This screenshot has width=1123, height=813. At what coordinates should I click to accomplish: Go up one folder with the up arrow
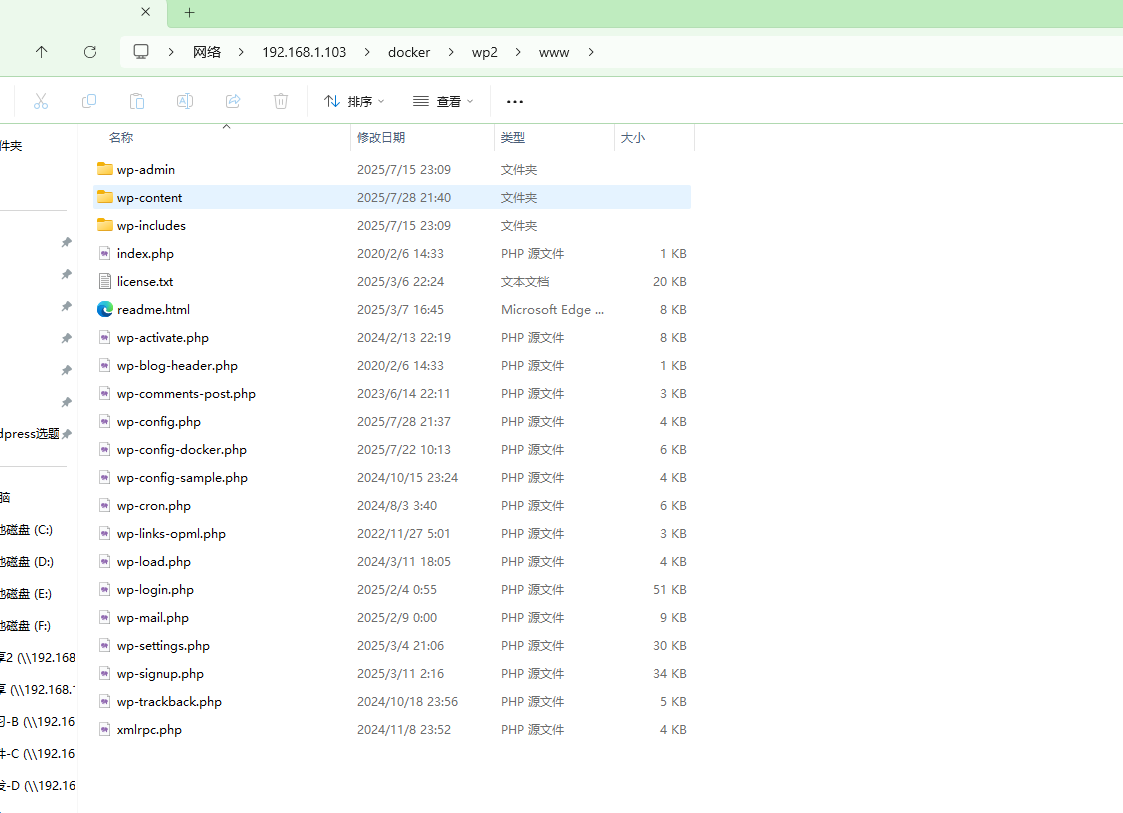coord(42,52)
